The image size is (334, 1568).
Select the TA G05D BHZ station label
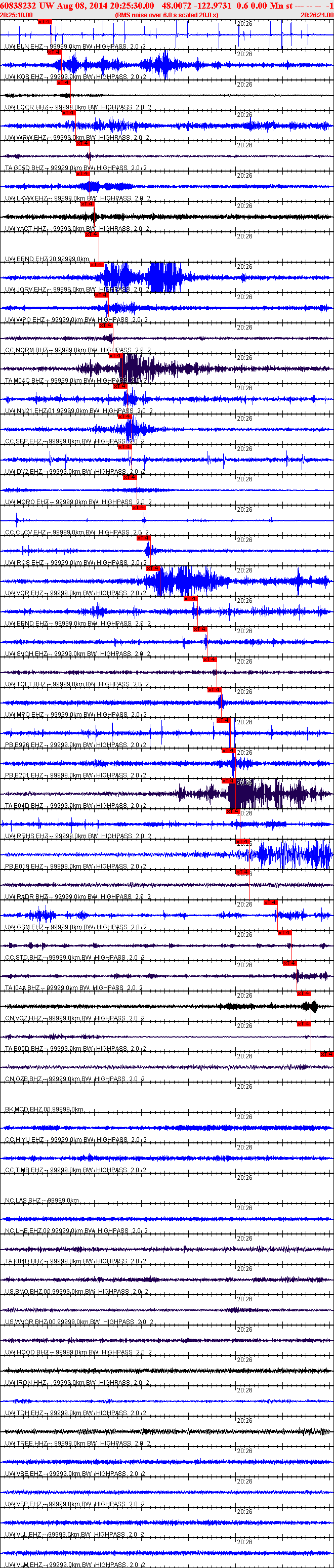tap(76, 168)
